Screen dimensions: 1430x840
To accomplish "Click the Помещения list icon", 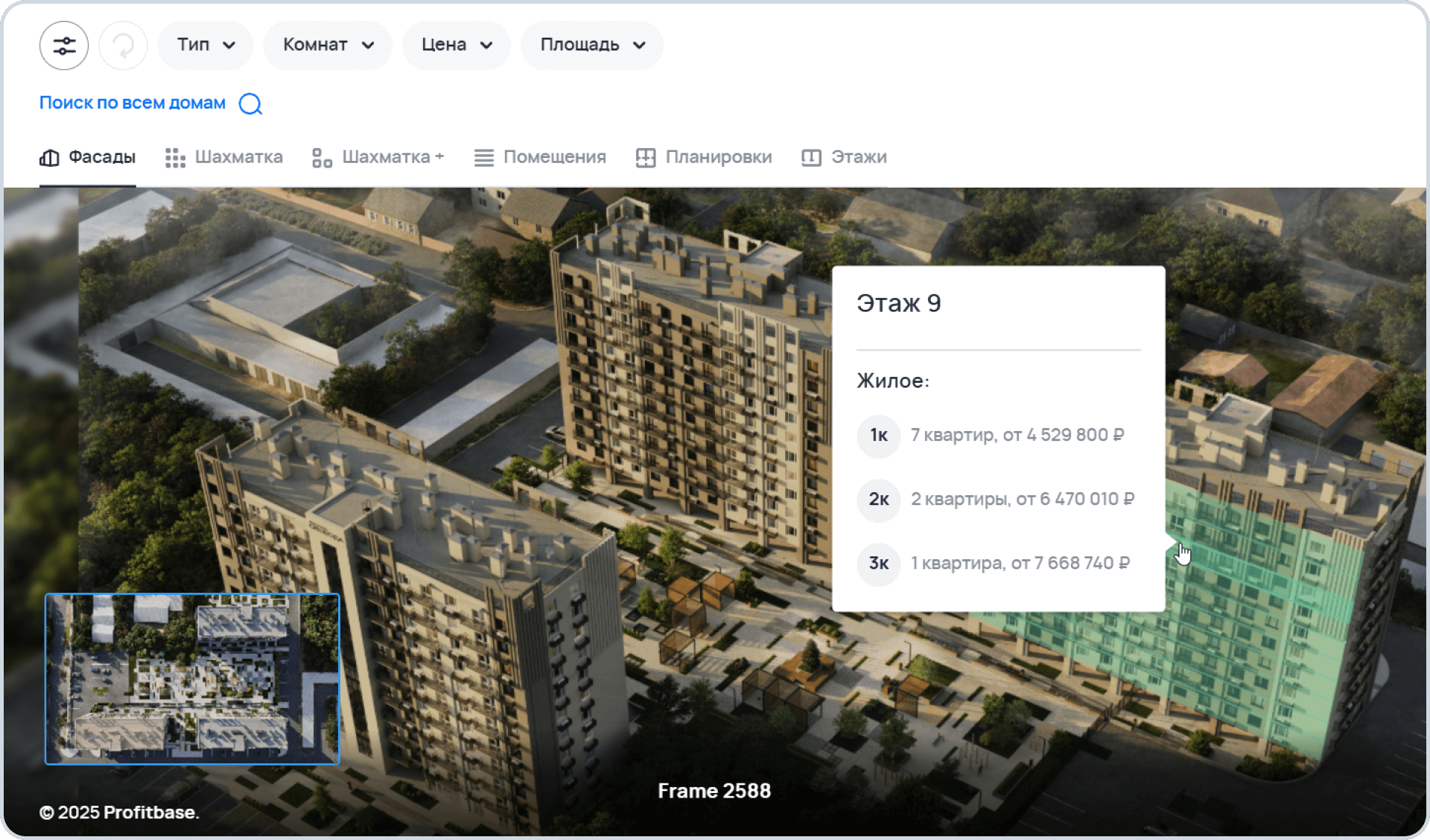I will 483,158.
